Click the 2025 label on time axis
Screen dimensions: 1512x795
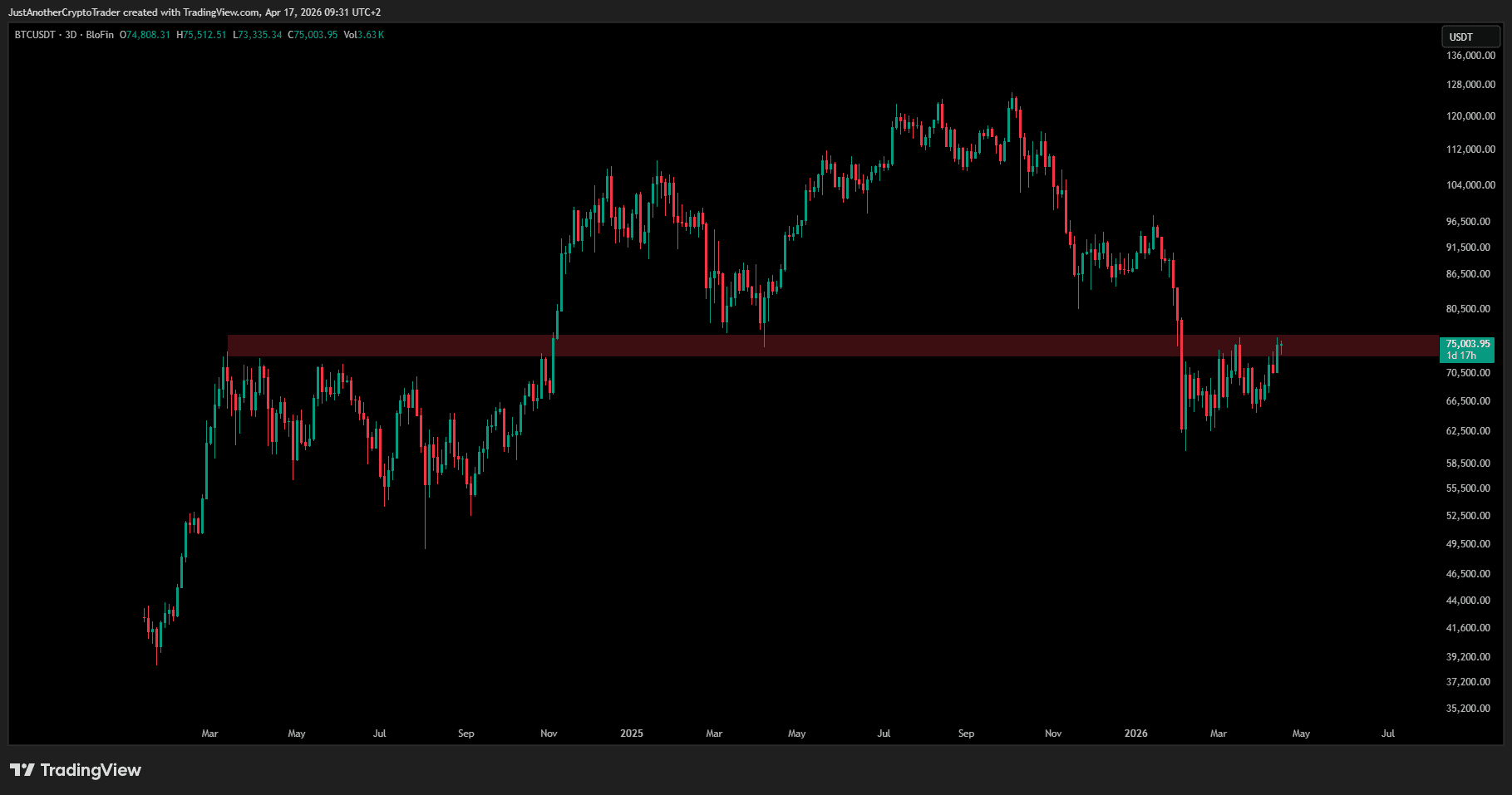point(632,734)
